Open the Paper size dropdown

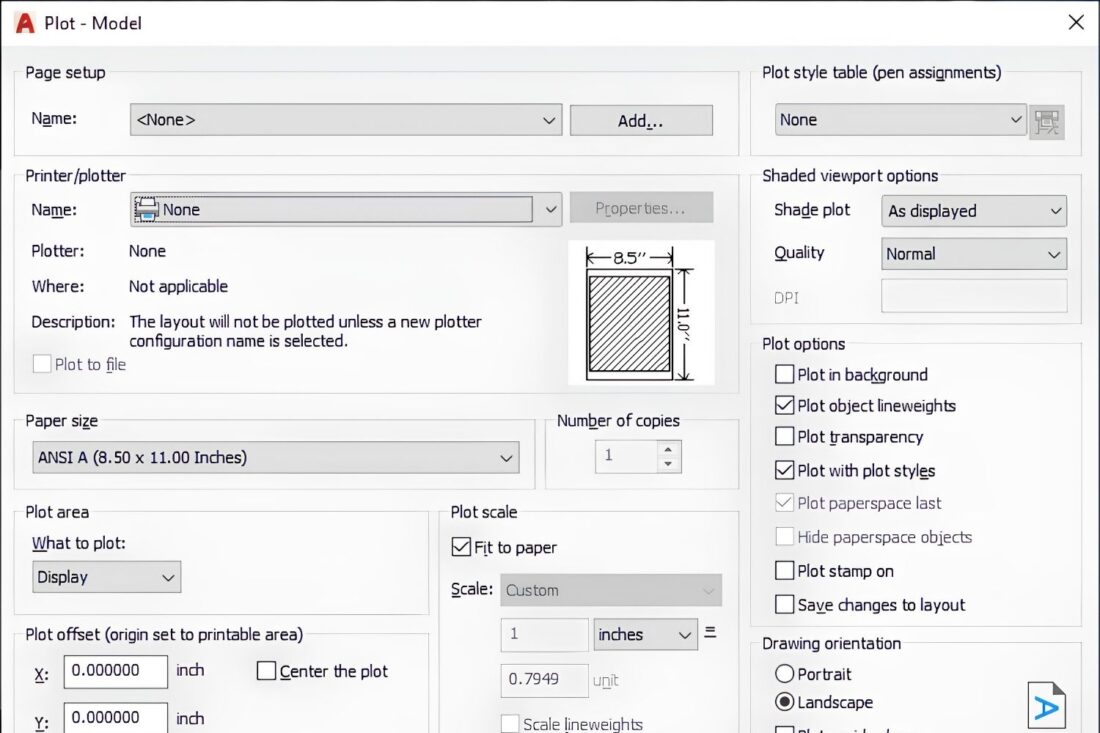[x=276, y=457]
